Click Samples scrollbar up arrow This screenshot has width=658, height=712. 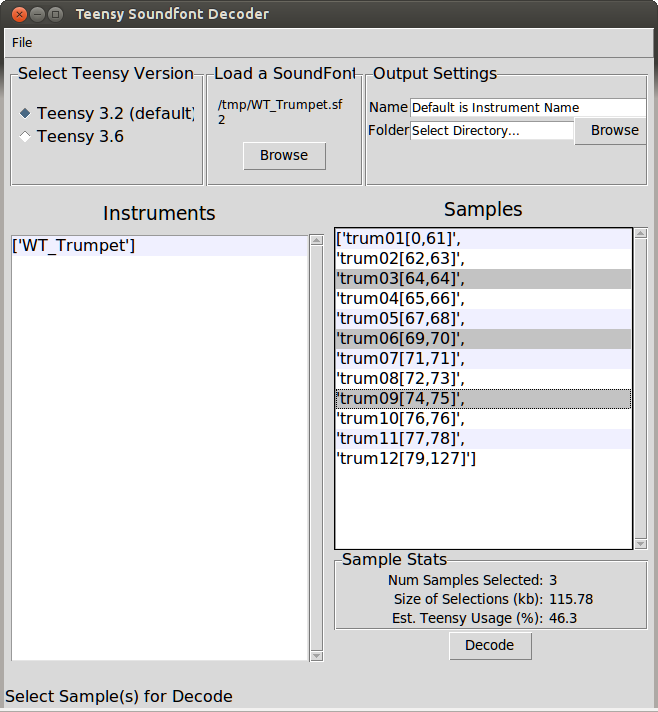(x=641, y=233)
